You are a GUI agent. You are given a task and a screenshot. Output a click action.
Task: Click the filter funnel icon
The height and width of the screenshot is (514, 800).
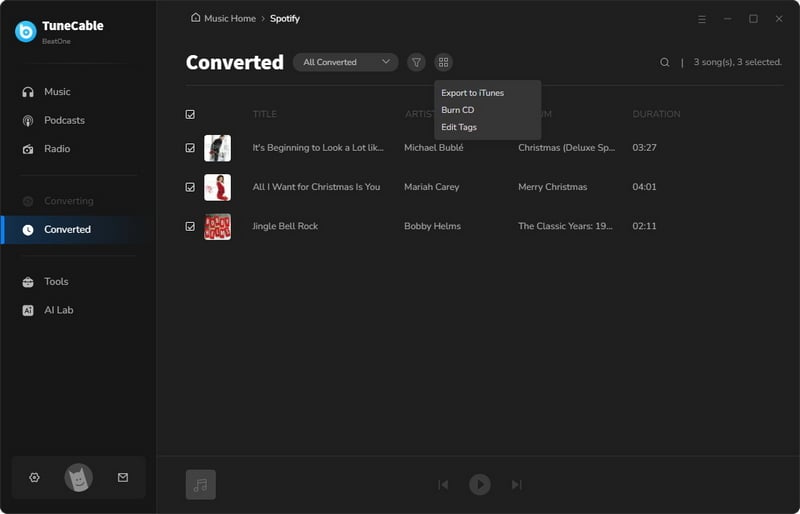click(x=416, y=62)
